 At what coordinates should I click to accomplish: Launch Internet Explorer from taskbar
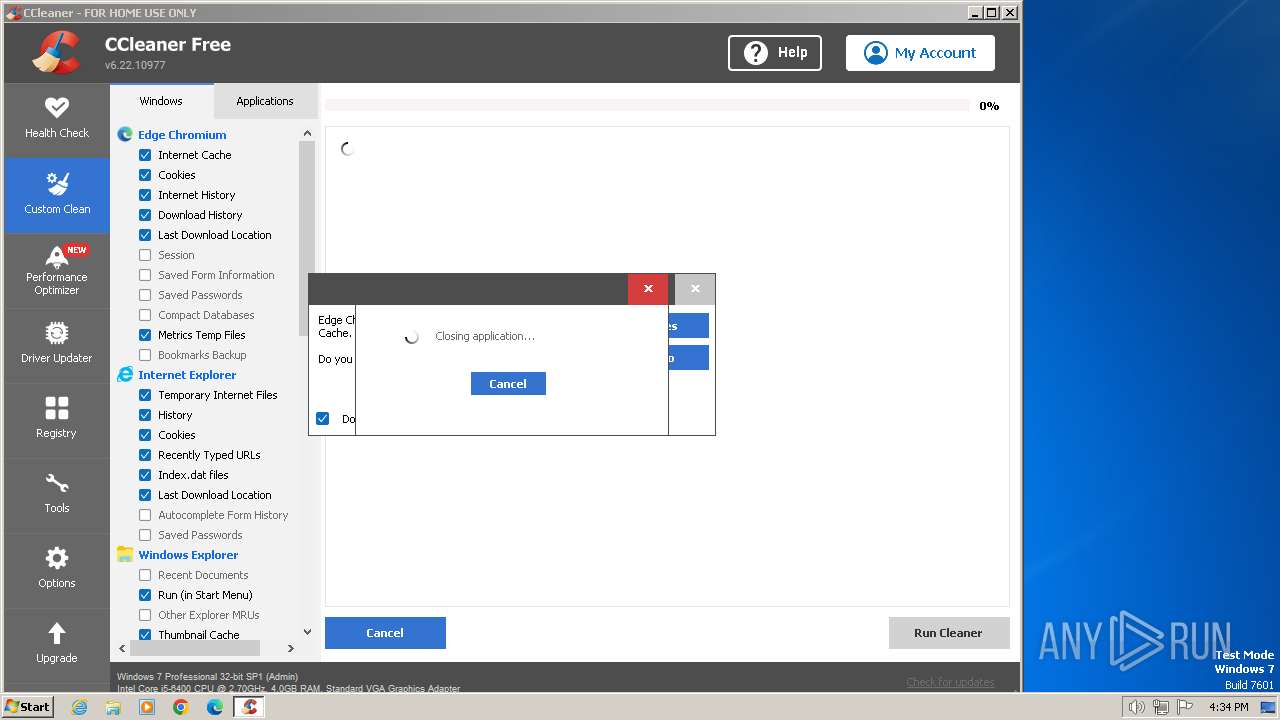point(79,707)
